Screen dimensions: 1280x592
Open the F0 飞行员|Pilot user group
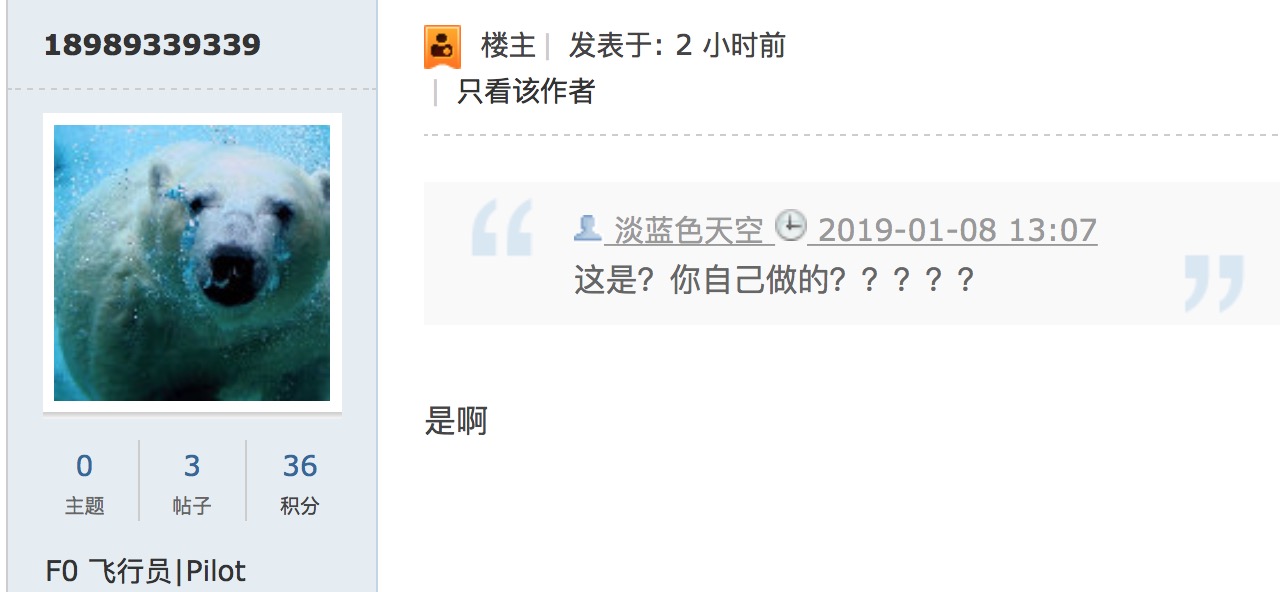tap(146, 572)
